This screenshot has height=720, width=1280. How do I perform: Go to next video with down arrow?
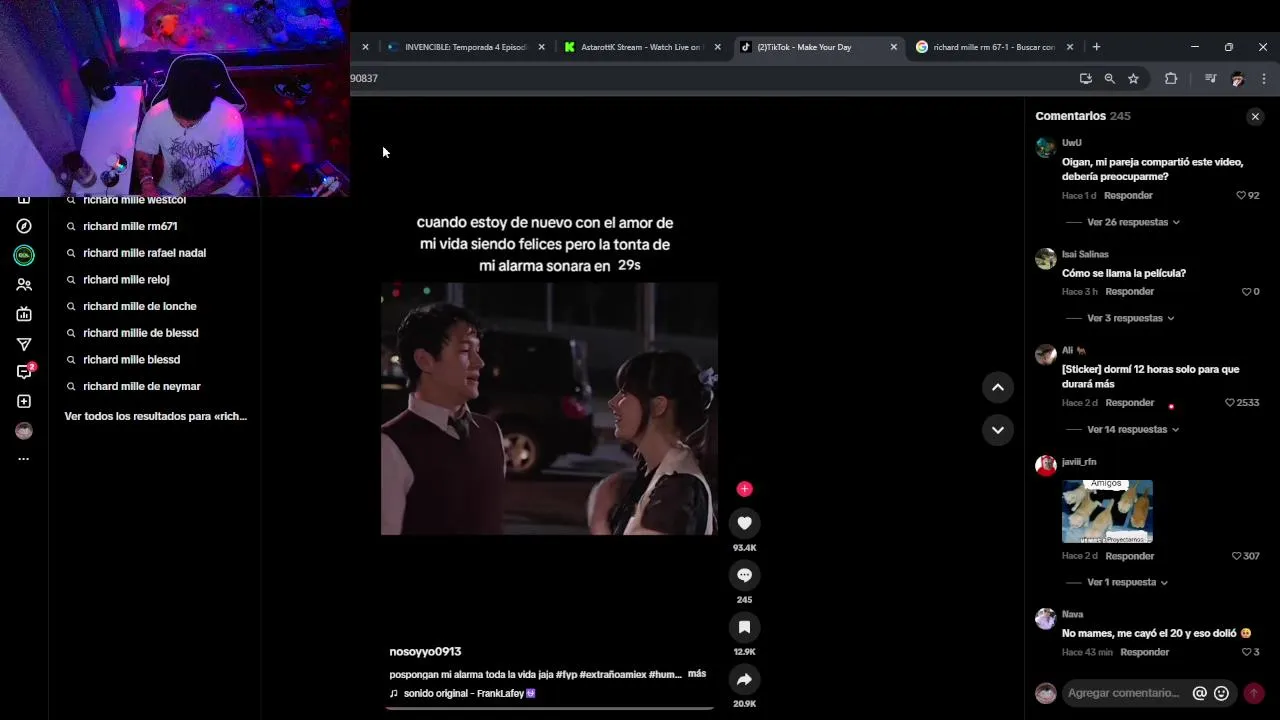pyautogui.click(x=997, y=430)
